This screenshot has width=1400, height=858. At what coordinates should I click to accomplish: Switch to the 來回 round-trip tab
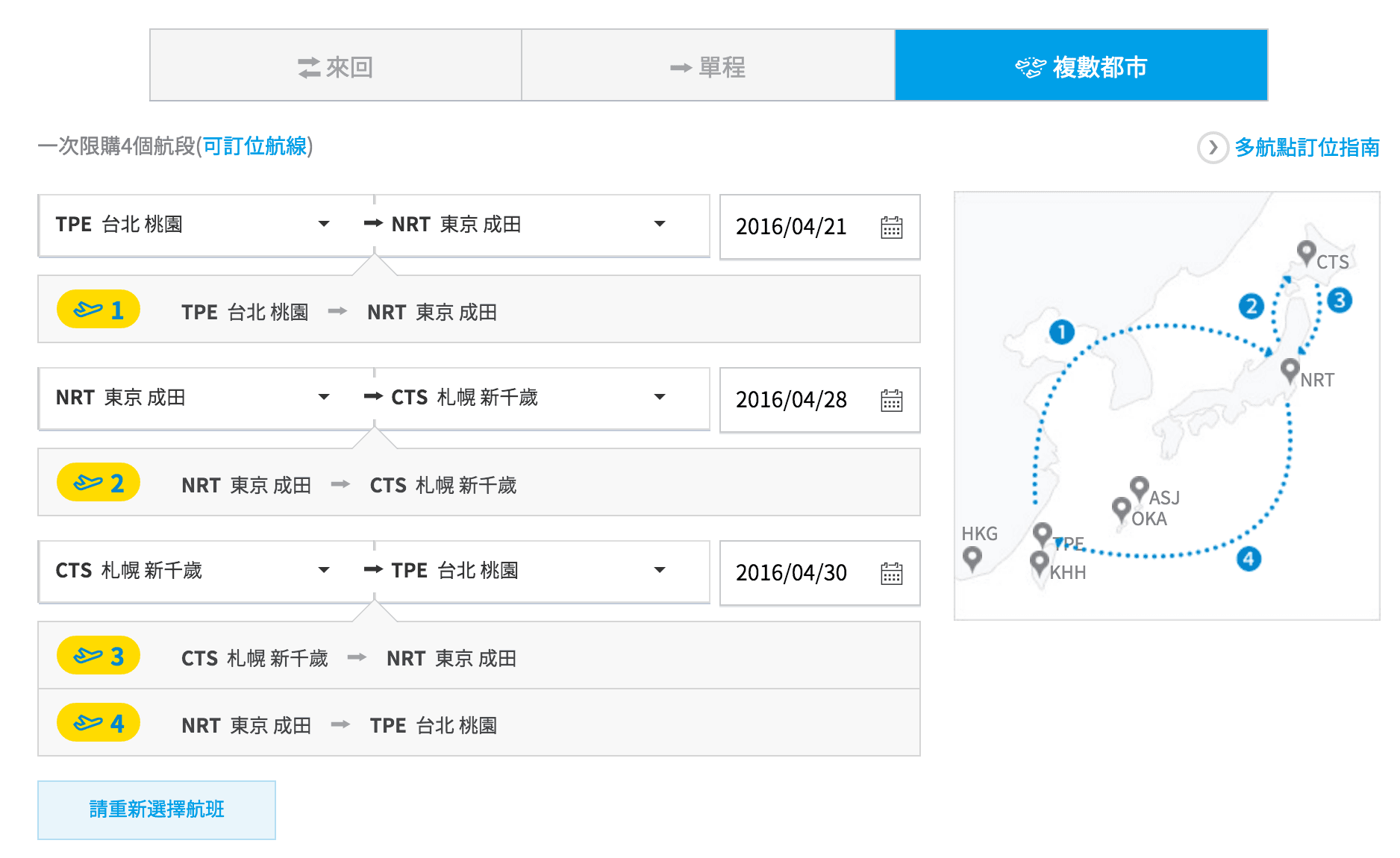[x=336, y=66]
